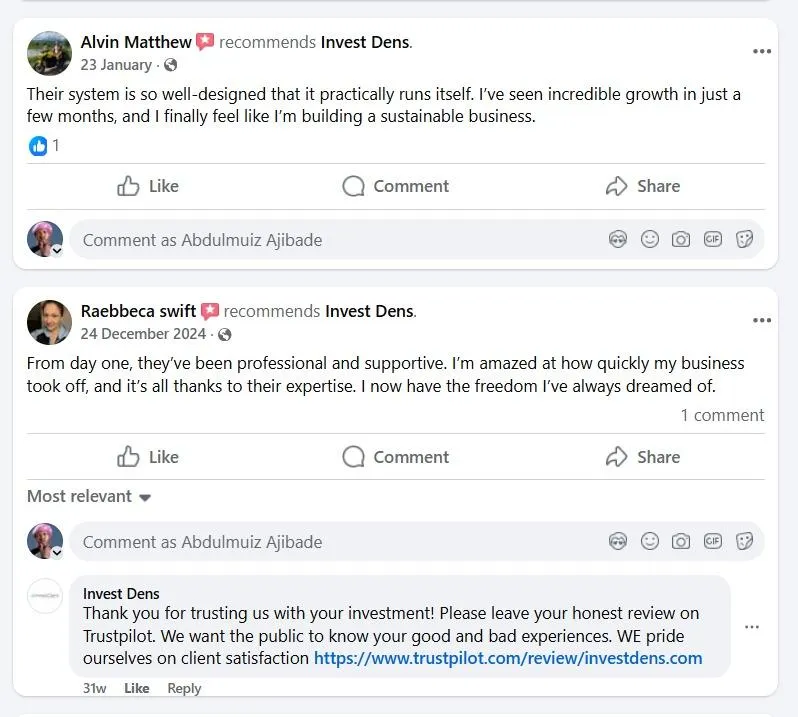Like the Invest Dens comment

point(137,688)
